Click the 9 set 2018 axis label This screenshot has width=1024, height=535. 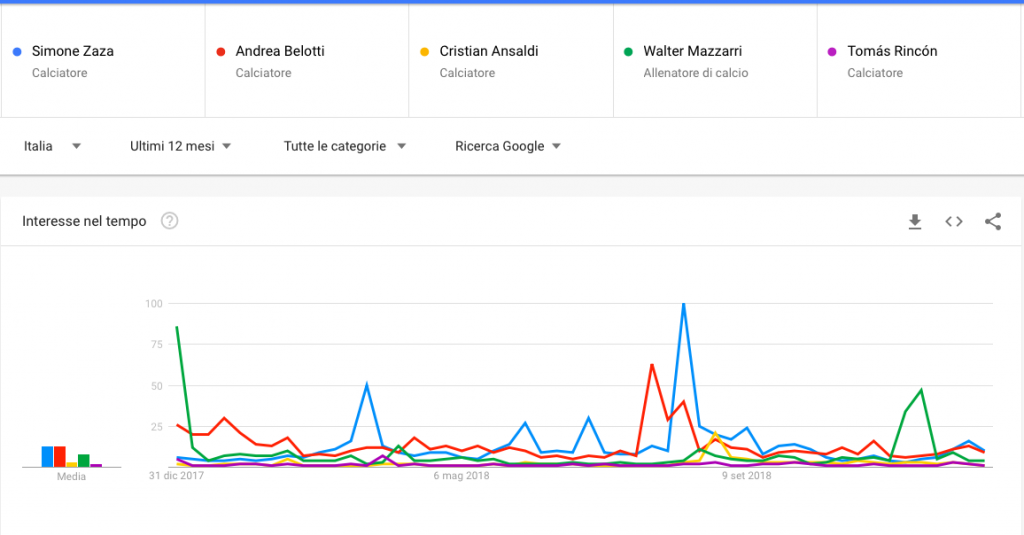[747, 476]
